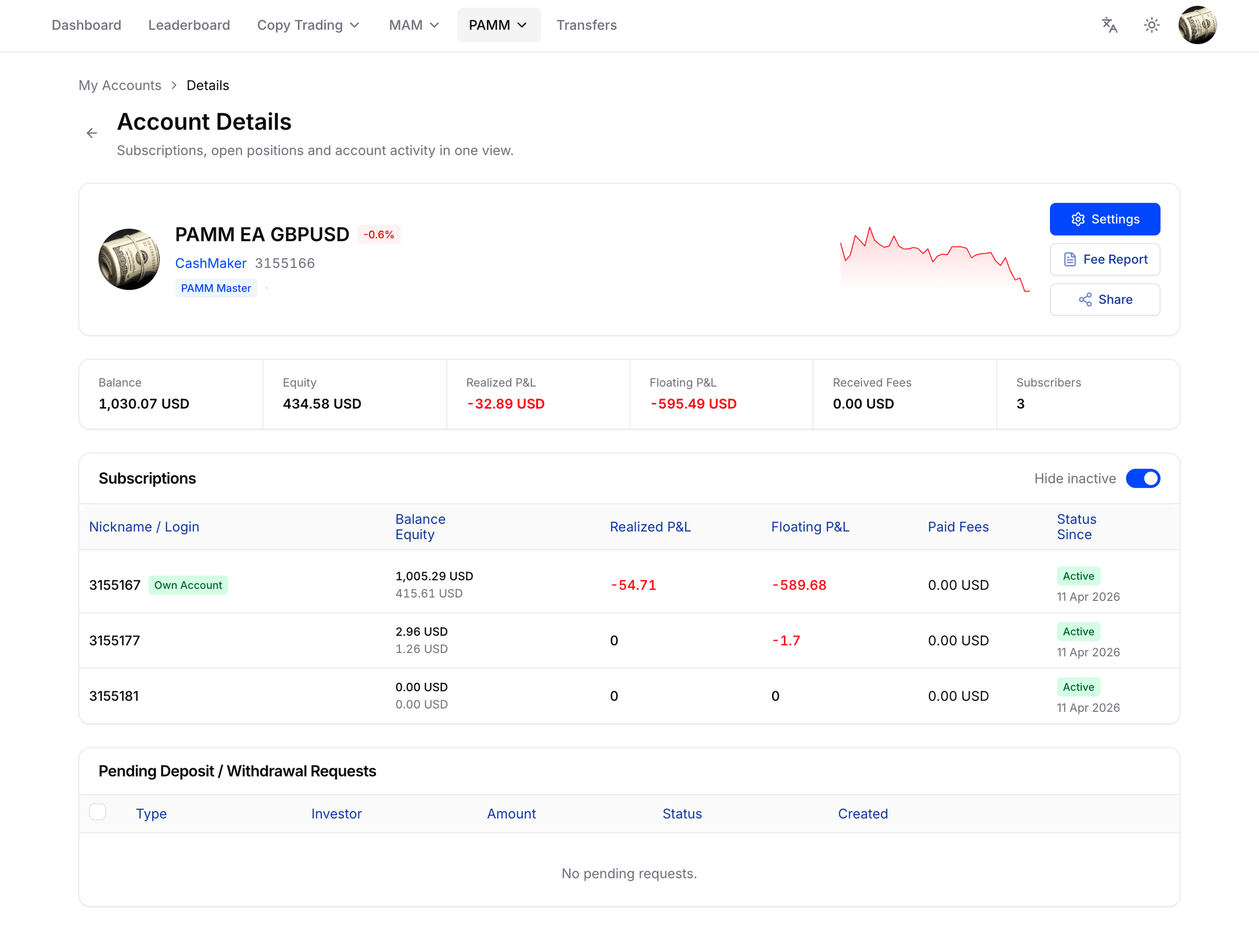Sort pending requests by Status
Screen dimensions: 1259x952
(x=682, y=814)
